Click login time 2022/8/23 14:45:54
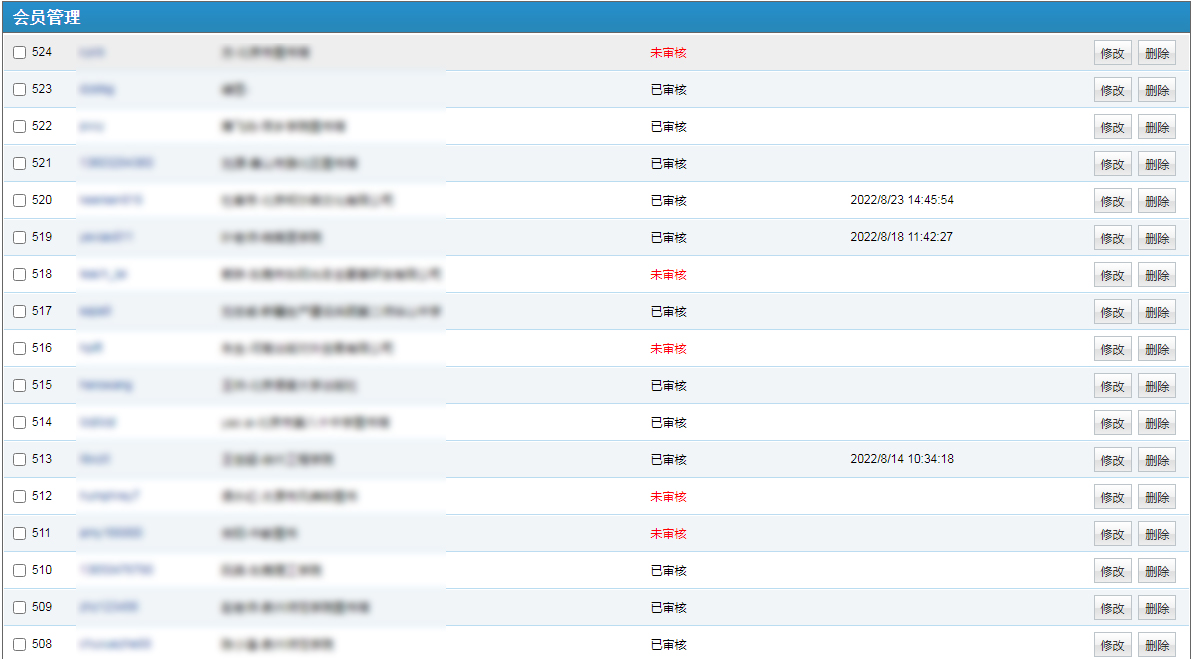 pyautogui.click(x=901, y=201)
